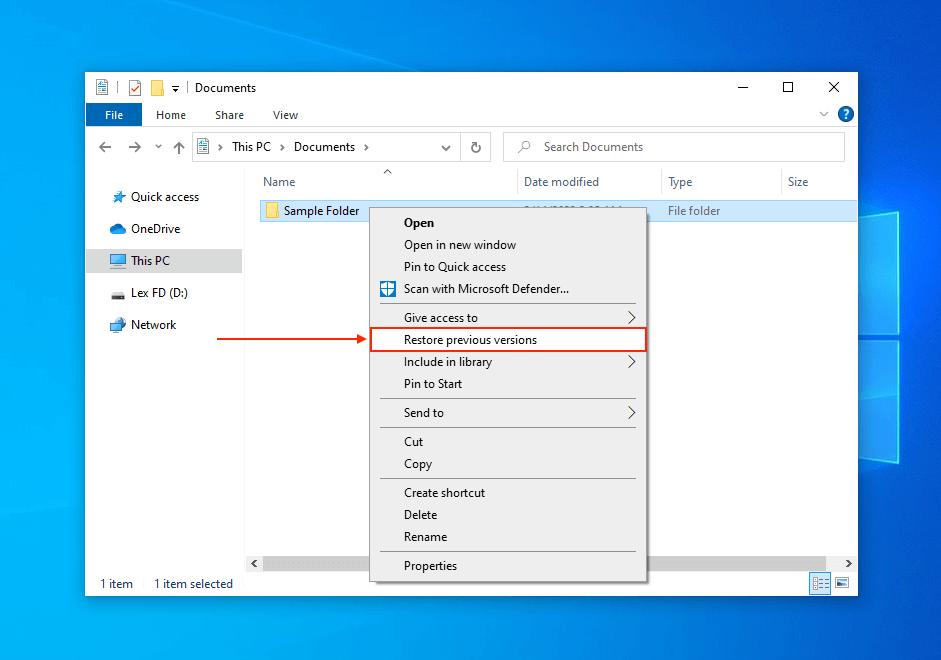Viewport: 941px width, 660px height.
Task: Click the horizontal scrollbar right arrow
Action: [x=849, y=564]
